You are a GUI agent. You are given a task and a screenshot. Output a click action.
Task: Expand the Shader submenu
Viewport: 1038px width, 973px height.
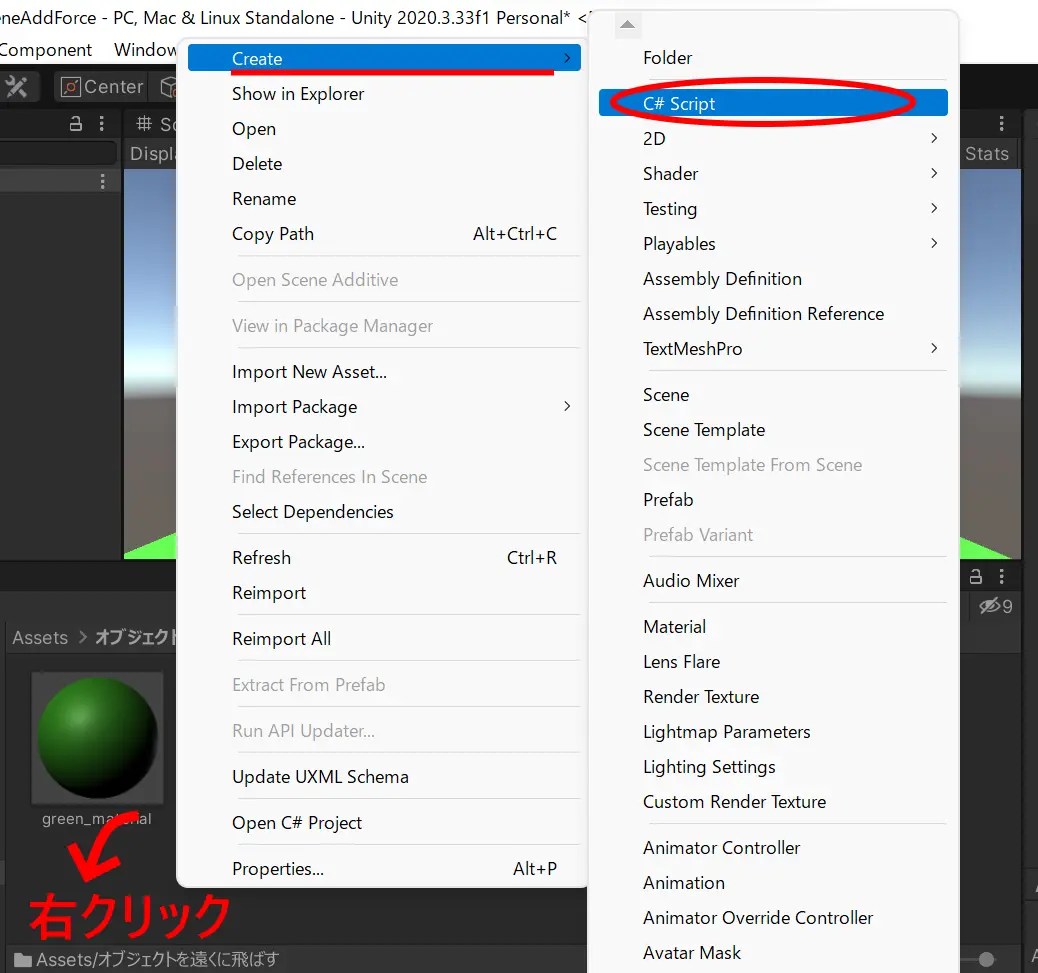click(773, 174)
